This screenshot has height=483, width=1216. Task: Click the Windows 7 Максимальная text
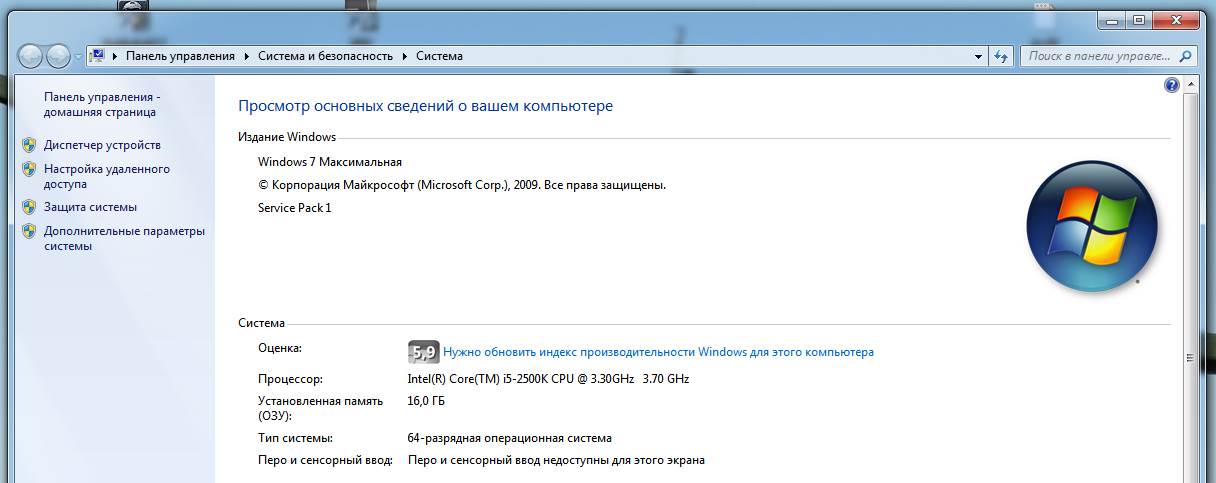point(329,162)
